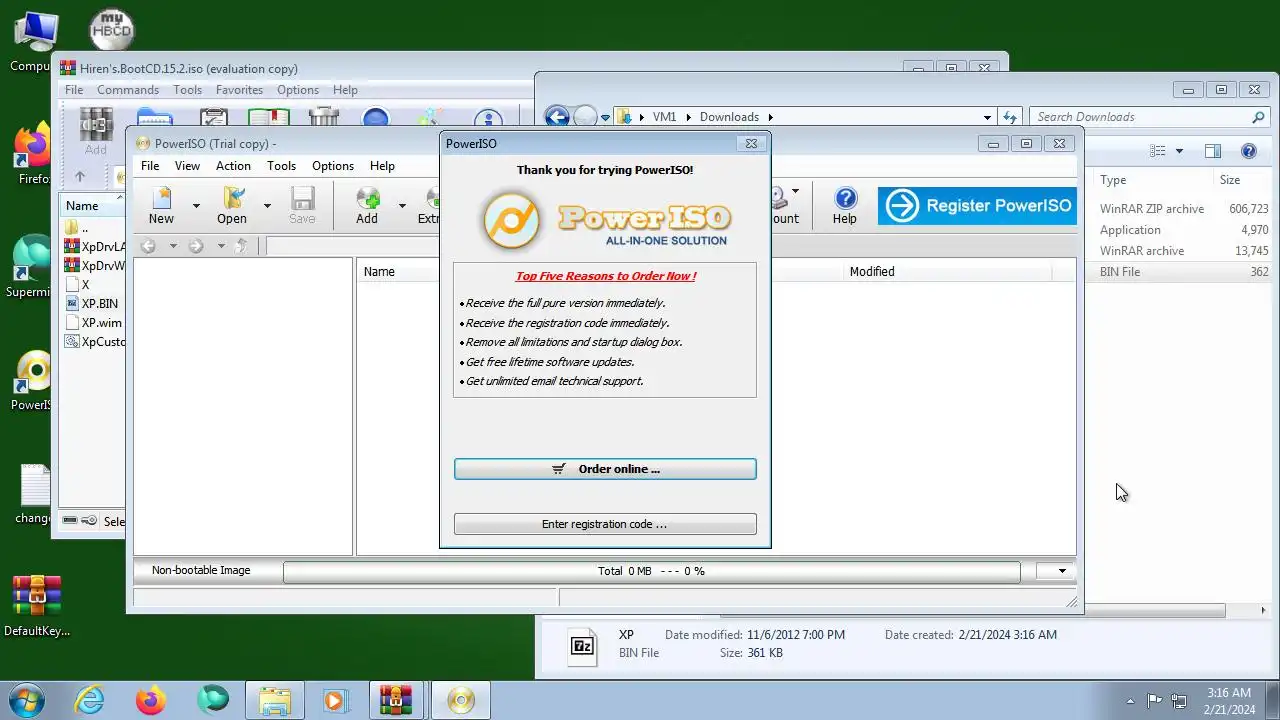Open the Explorer view options dropdown arrow
Image resolution: width=1280 pixels, height=720 pixels.
point(1179,151)
